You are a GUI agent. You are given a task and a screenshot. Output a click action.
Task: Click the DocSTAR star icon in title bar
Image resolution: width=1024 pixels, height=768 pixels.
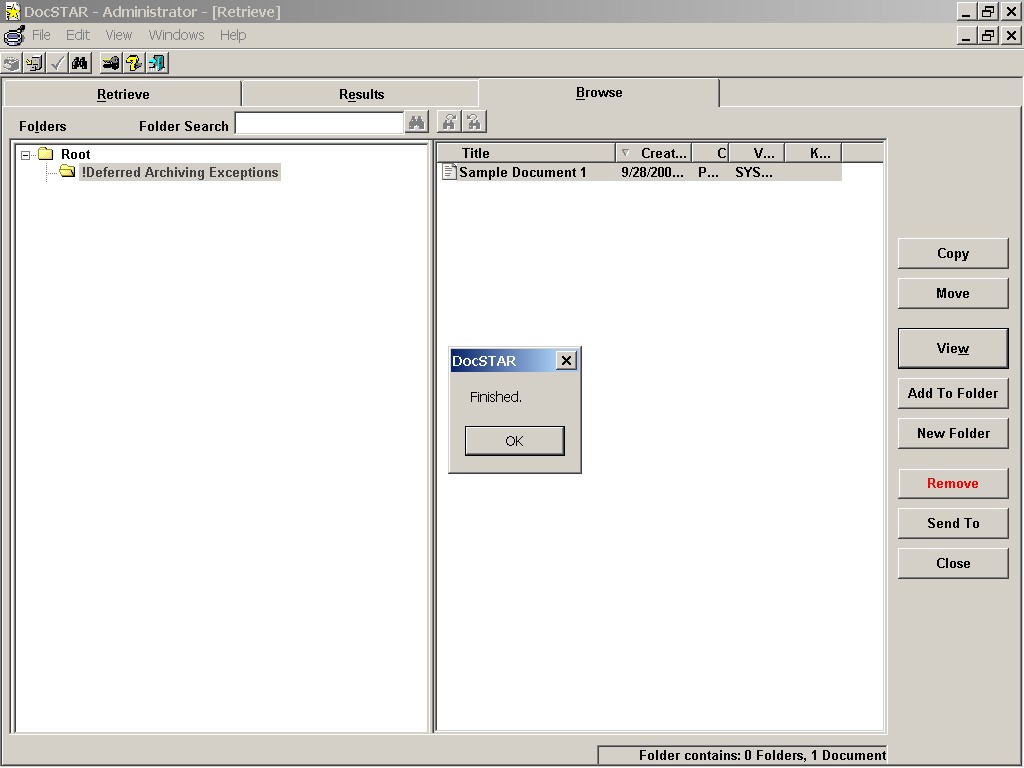click(12, 11)
